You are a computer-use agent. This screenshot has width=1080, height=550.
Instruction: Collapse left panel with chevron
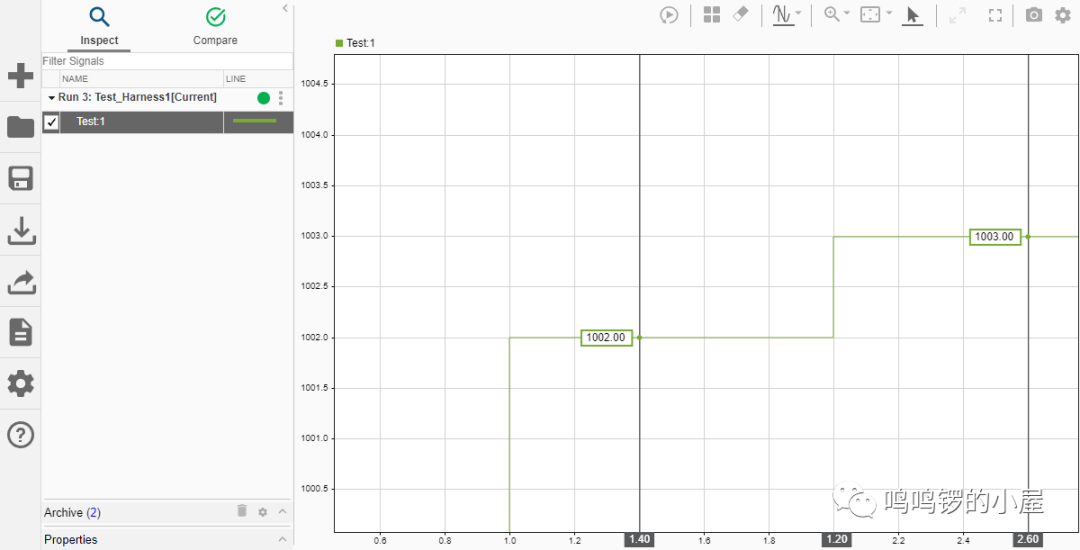285,8
